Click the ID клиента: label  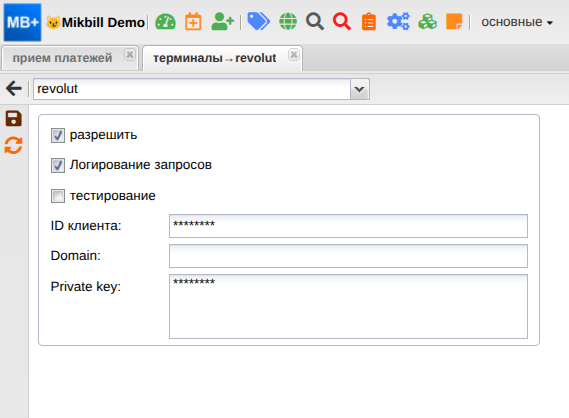click(86, 226)
